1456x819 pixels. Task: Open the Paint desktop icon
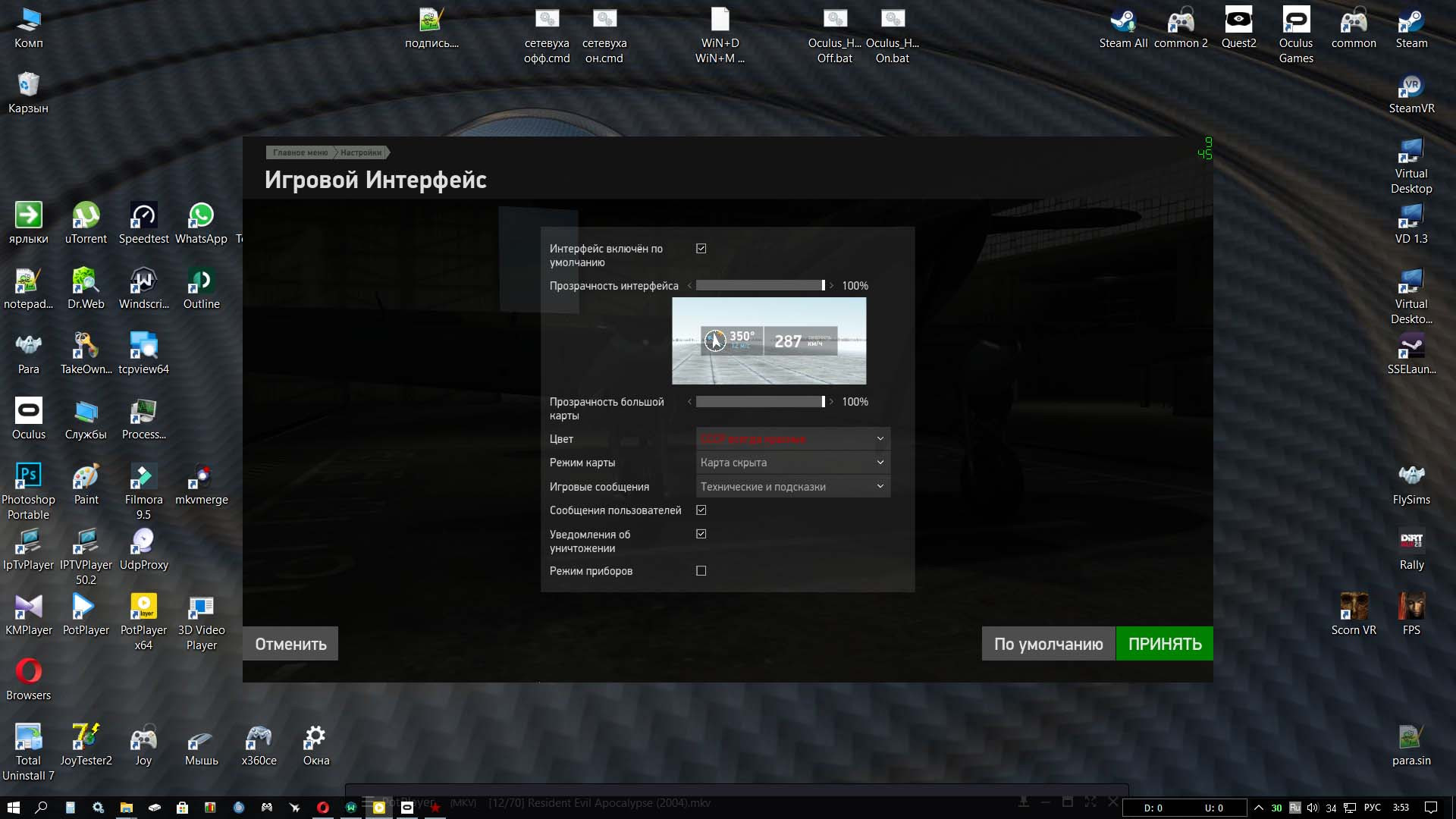point(86,485)
